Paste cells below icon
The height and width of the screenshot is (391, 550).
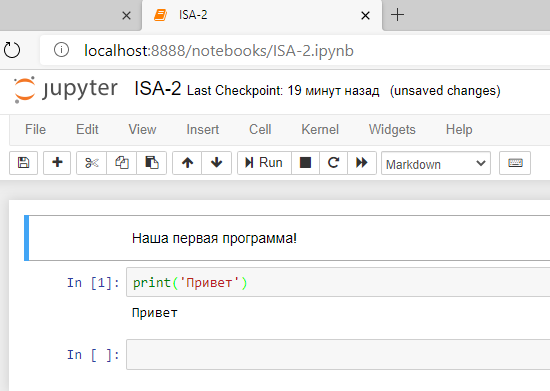coord(152,163)
